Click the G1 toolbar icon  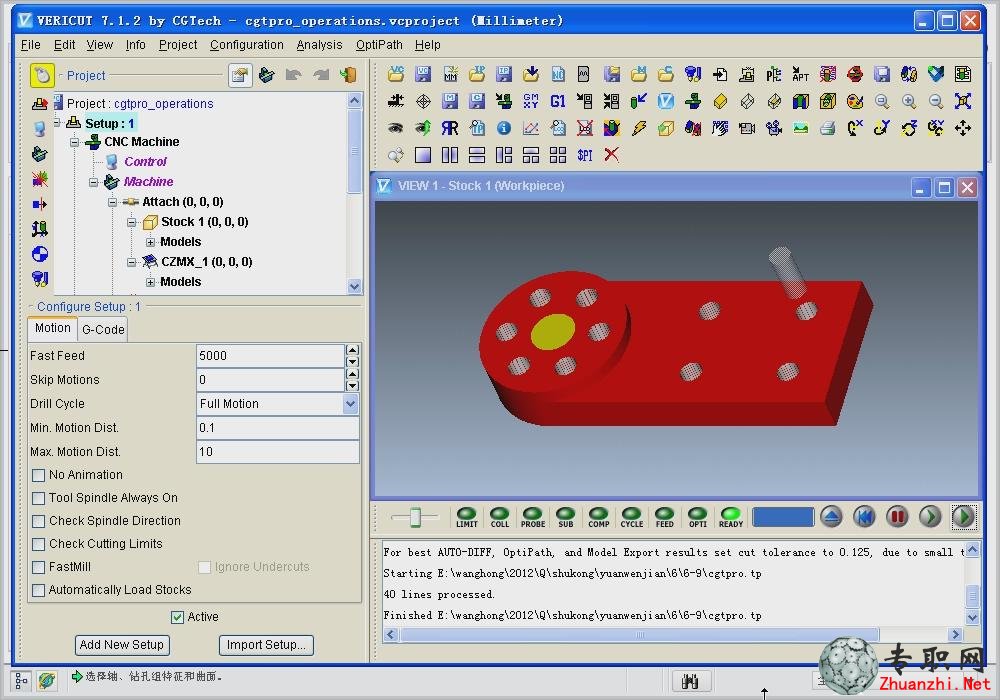[557, 101]
